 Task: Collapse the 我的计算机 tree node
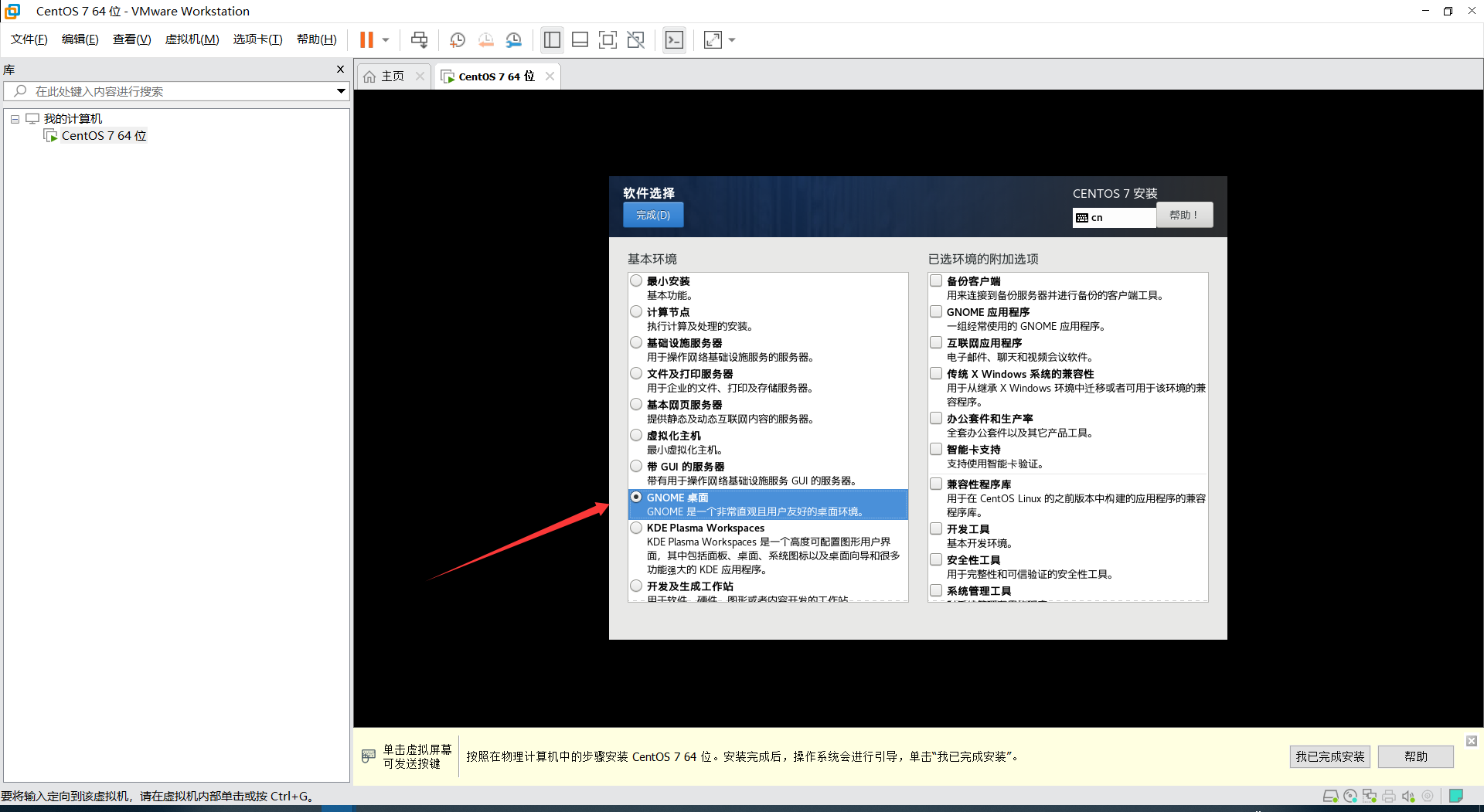[15, 119]
